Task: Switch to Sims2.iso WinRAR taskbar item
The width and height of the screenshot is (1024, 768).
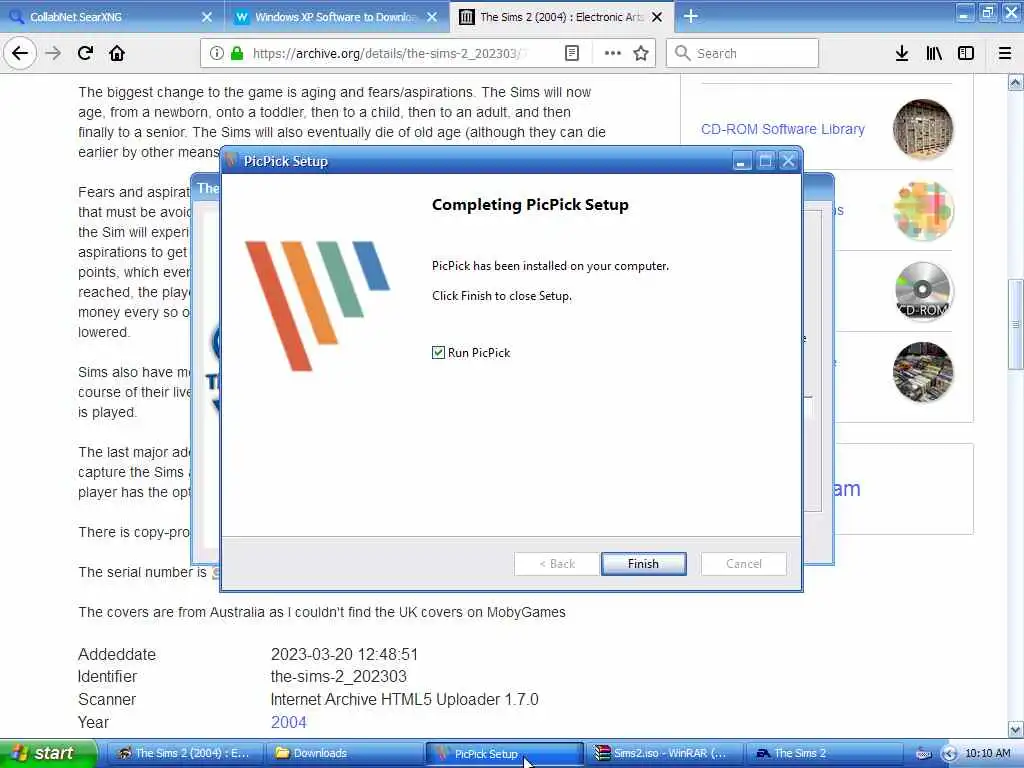Action: pos(664,753)
